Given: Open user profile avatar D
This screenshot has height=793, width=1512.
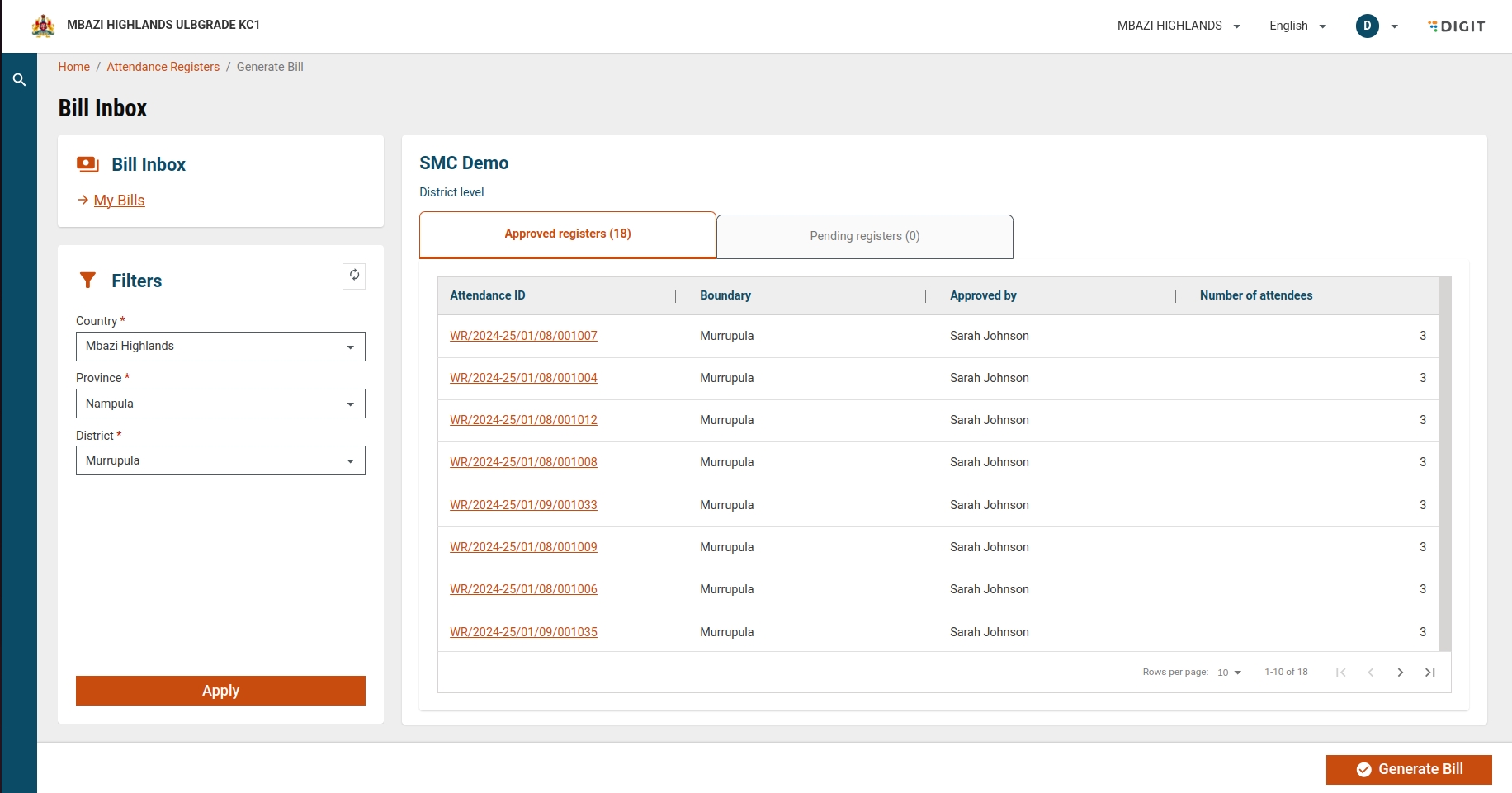Looking at the screenshot, I should point(1367,26).
